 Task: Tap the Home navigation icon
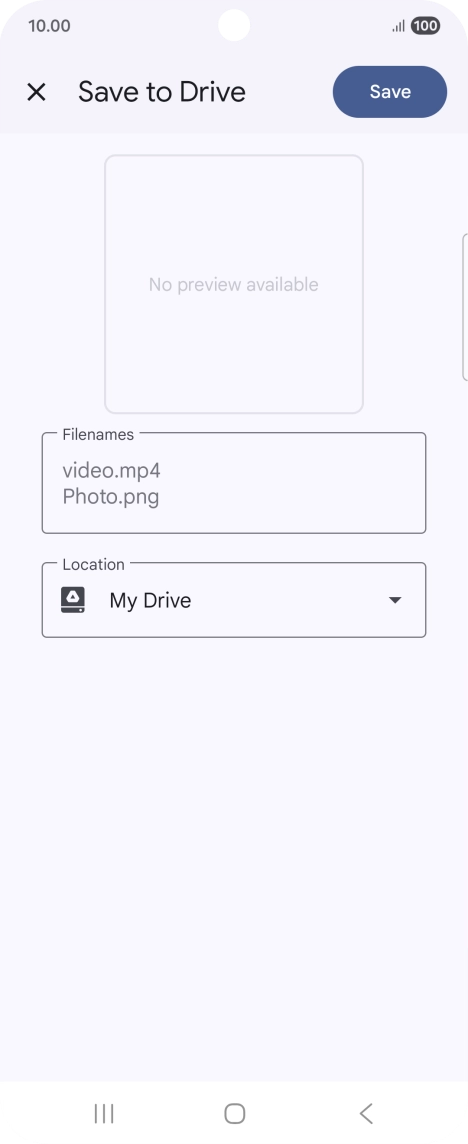pos(234,1113)
